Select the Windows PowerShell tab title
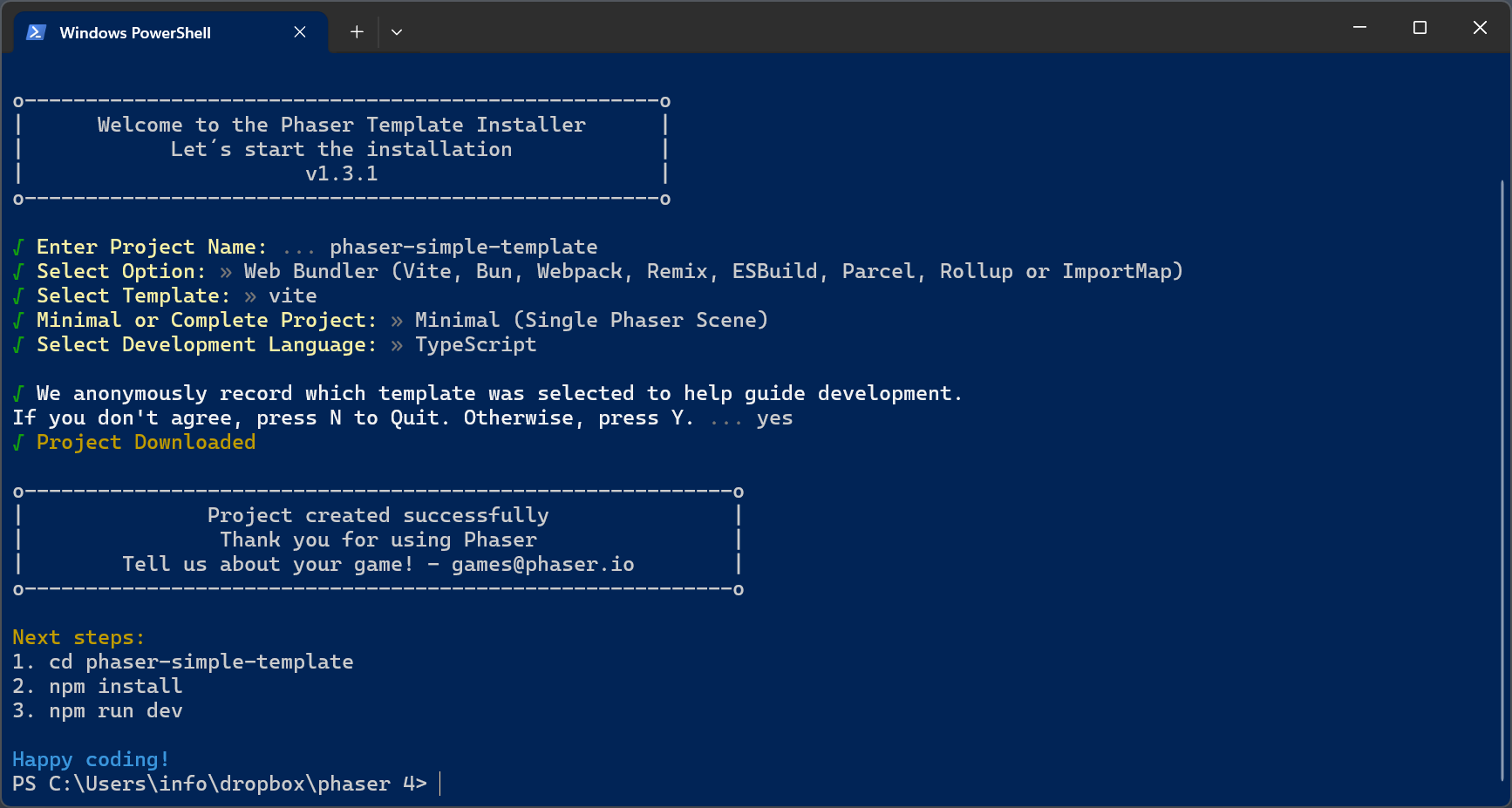 pos(135,33)
